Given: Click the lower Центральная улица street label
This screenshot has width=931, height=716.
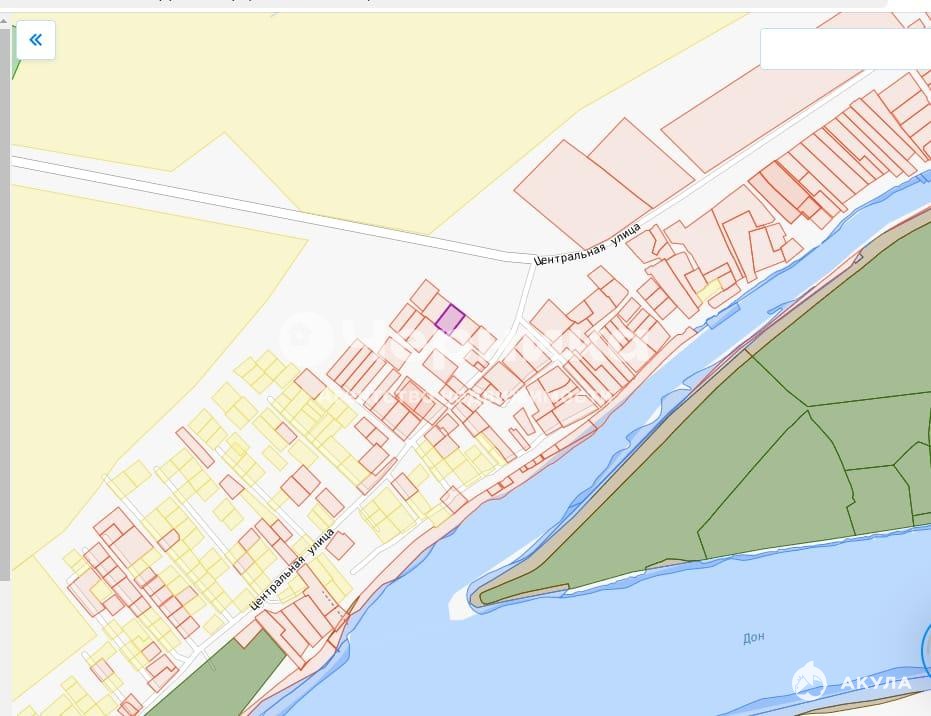Looking at the screenshot, I should coord(292,569).
